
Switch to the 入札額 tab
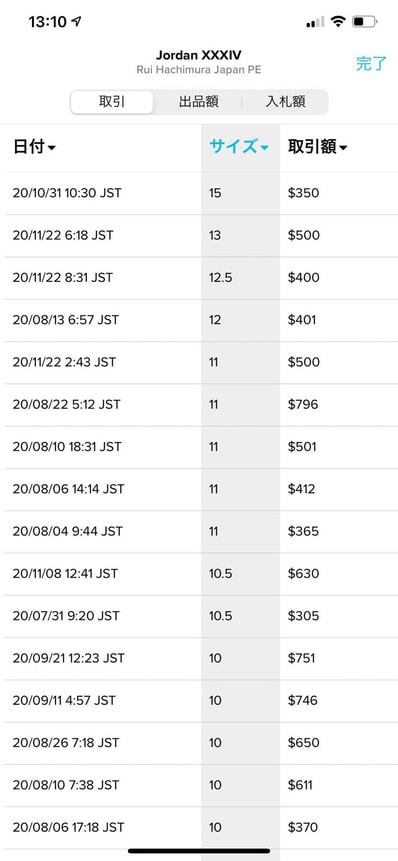[285, 102]
